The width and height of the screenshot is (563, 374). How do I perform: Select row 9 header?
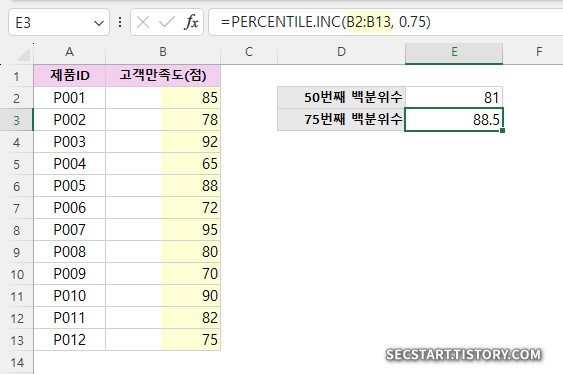[17, 252]
